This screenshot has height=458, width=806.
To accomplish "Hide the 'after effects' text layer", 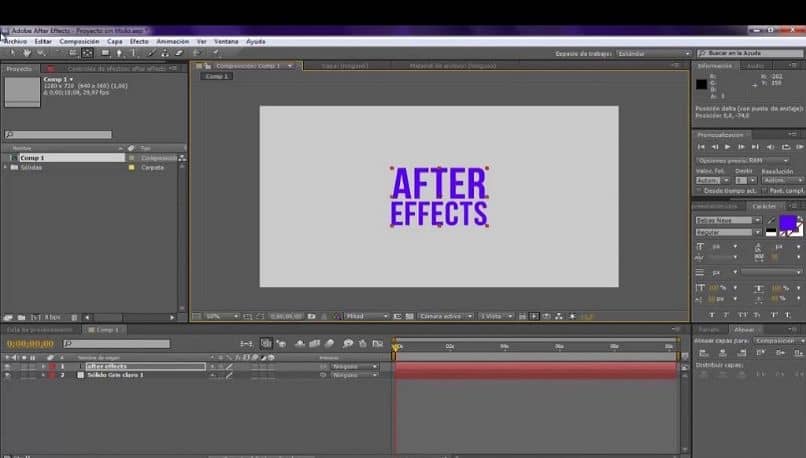I will click(7, 367).
